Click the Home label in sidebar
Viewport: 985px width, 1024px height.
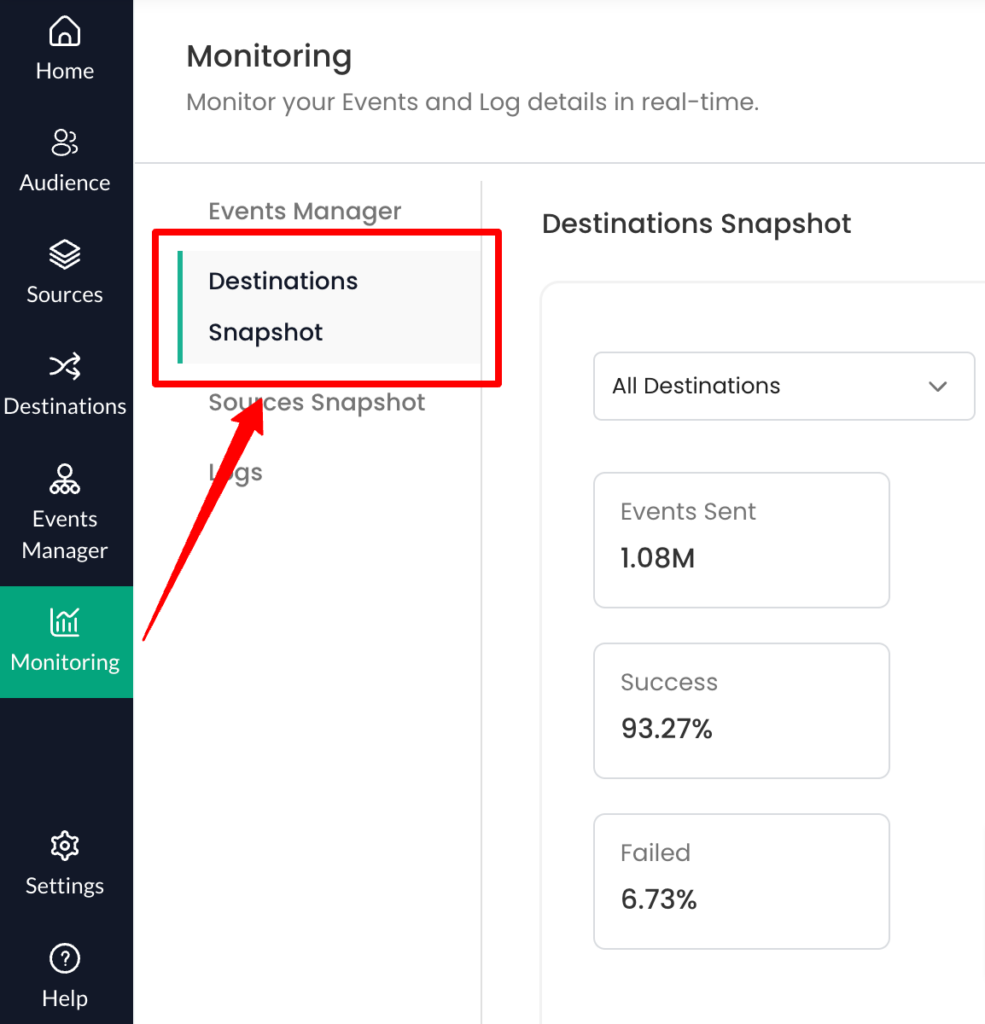(65, 71)
